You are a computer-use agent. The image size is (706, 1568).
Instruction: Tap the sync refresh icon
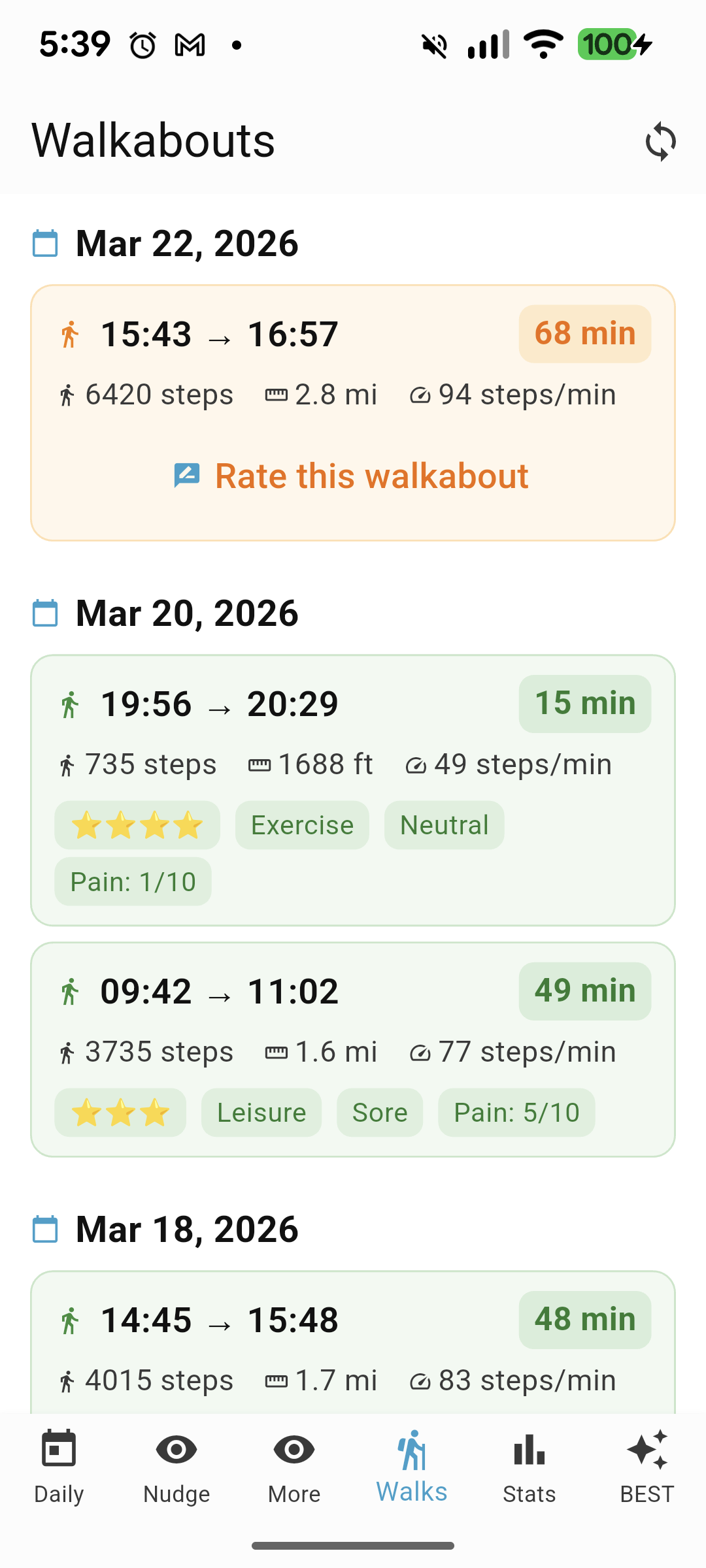point(661,141)
